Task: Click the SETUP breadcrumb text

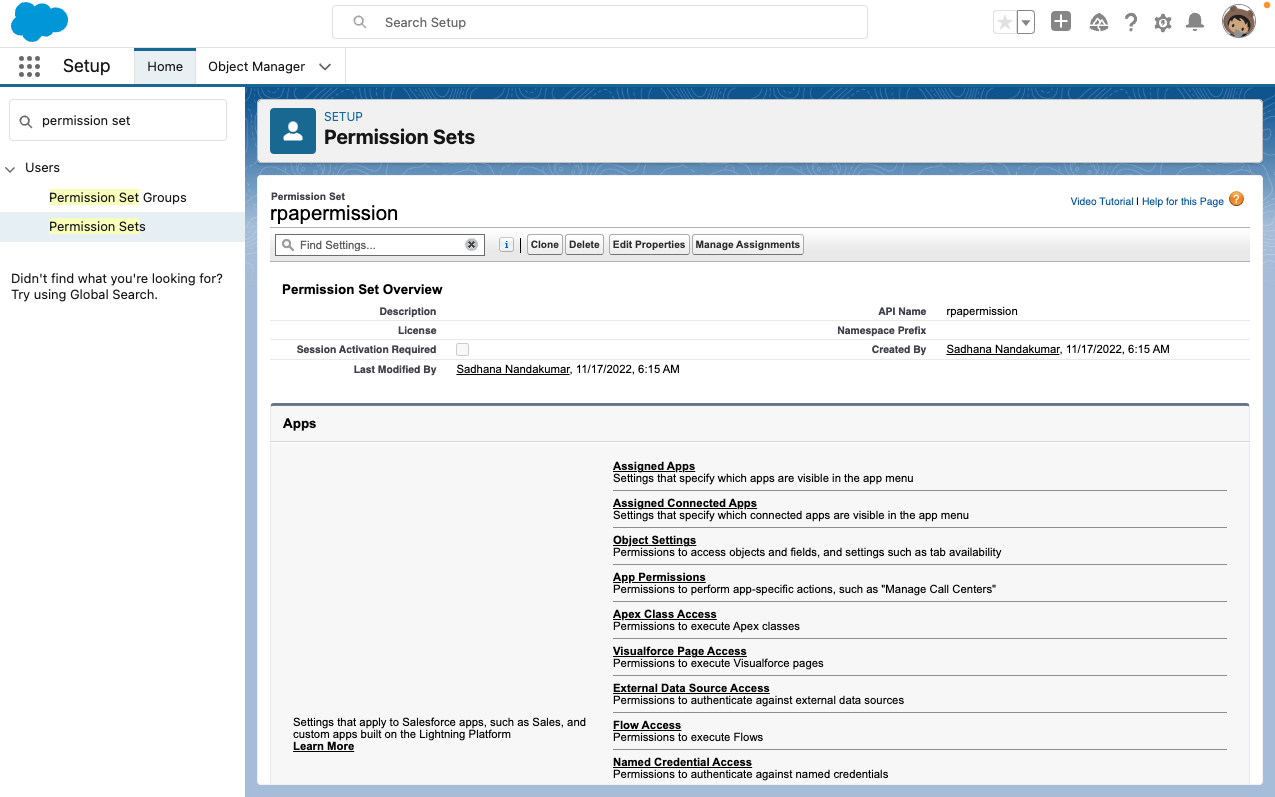Action: pos(343,117)
